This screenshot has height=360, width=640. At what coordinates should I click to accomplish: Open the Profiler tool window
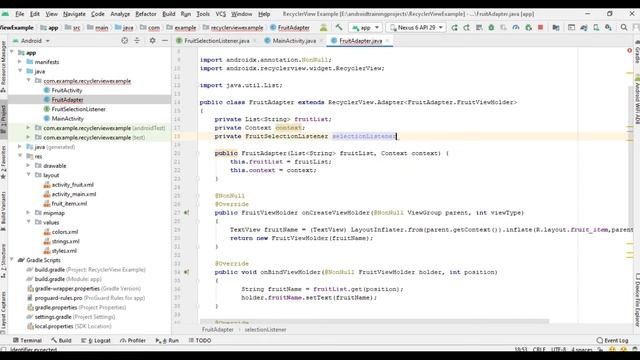pos(133,340)
